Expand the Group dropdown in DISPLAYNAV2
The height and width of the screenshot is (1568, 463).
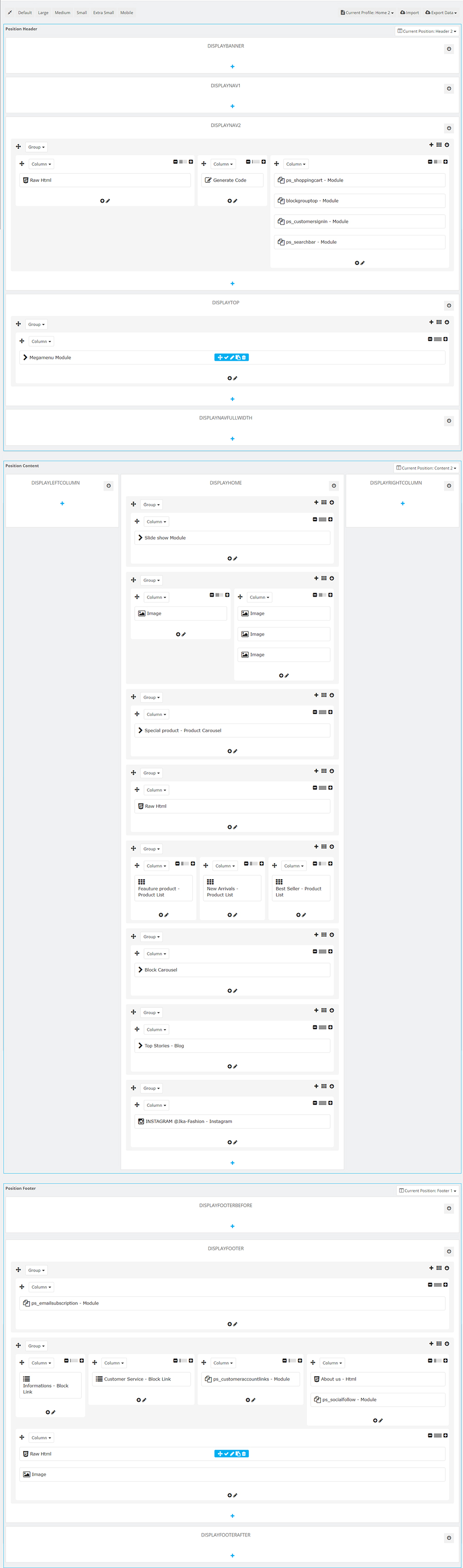tap(36, 147)
